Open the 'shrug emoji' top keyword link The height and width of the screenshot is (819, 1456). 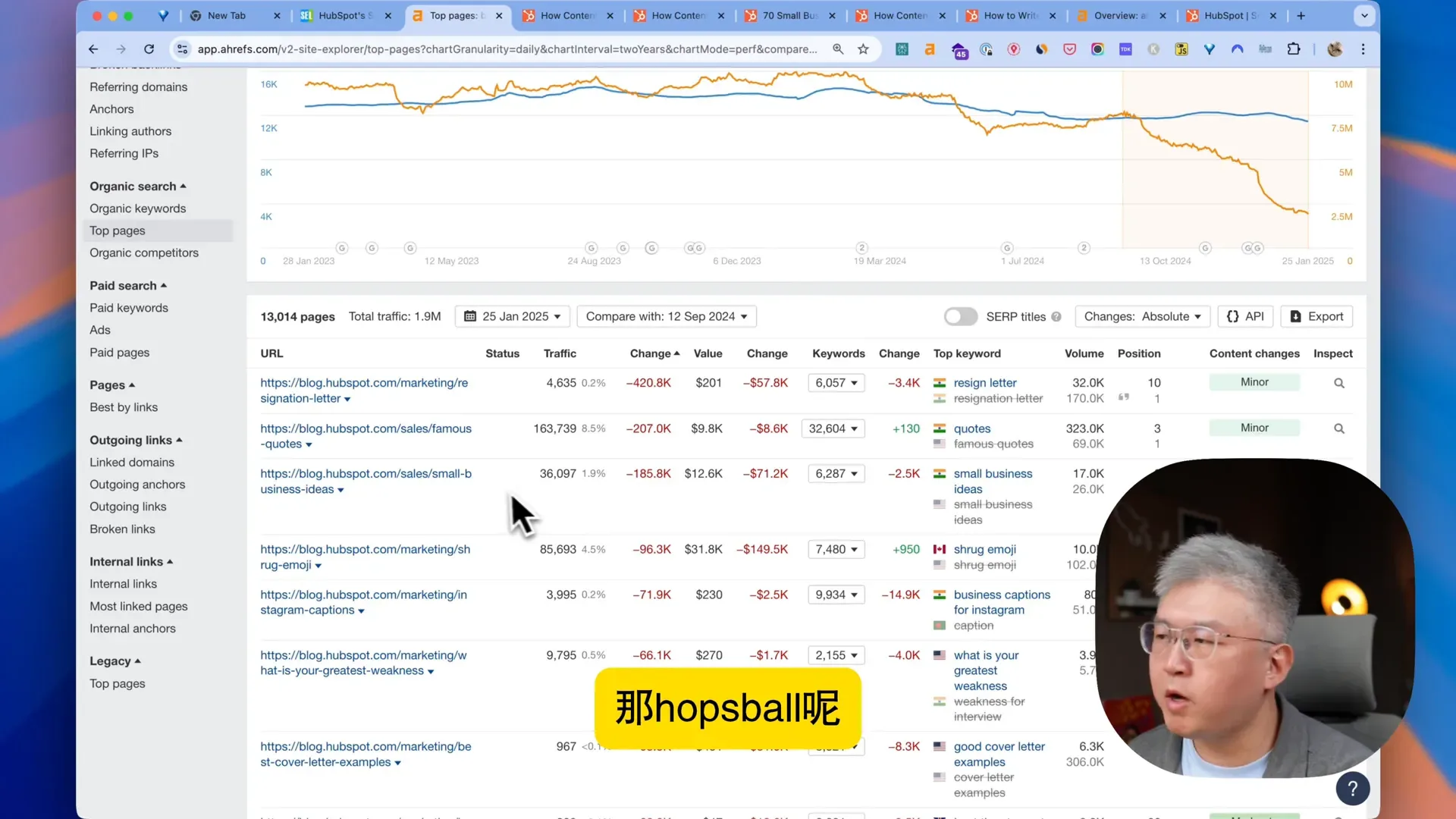(x=985, y=549)
